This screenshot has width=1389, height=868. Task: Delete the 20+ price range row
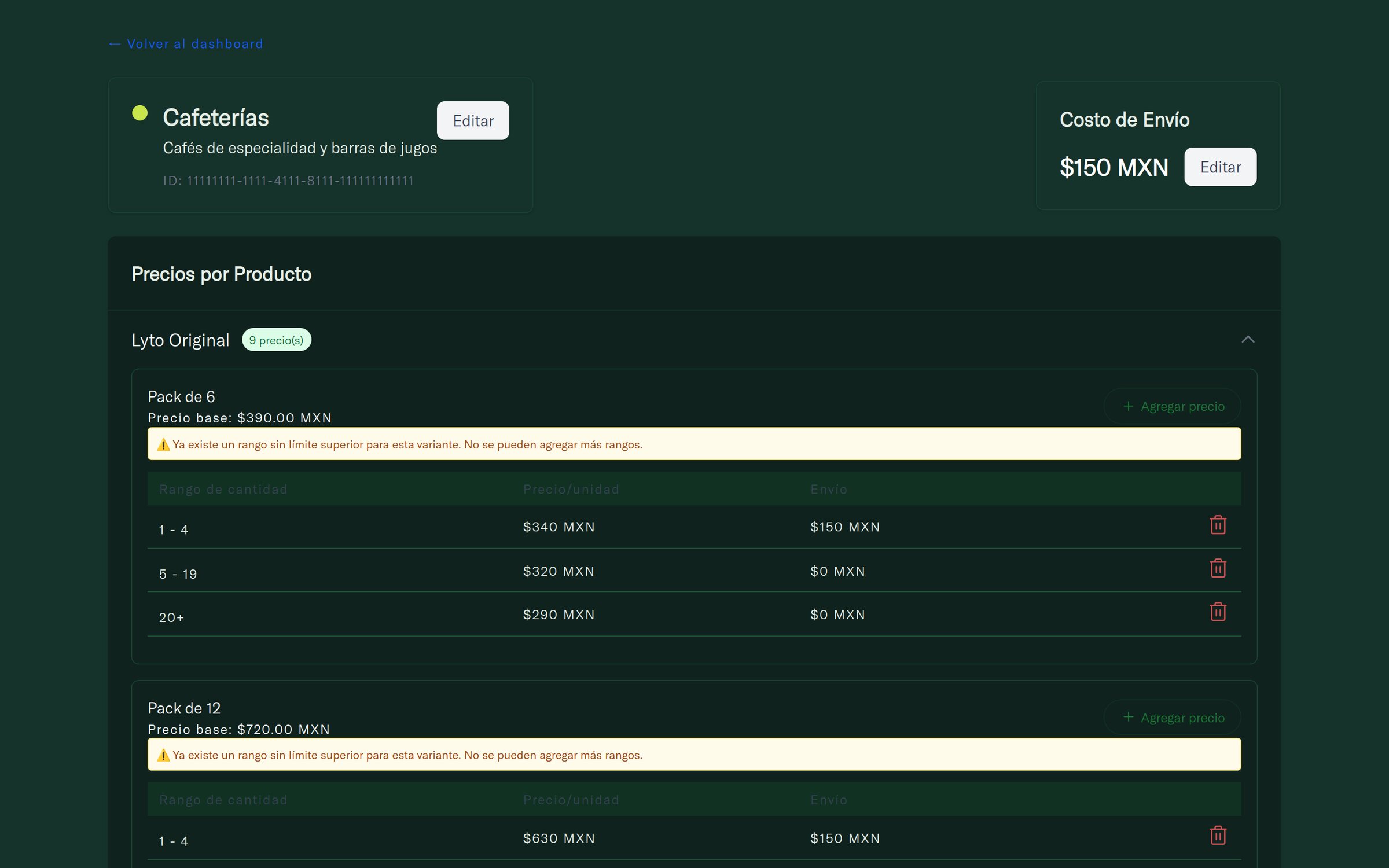(x=1218, y=612)
